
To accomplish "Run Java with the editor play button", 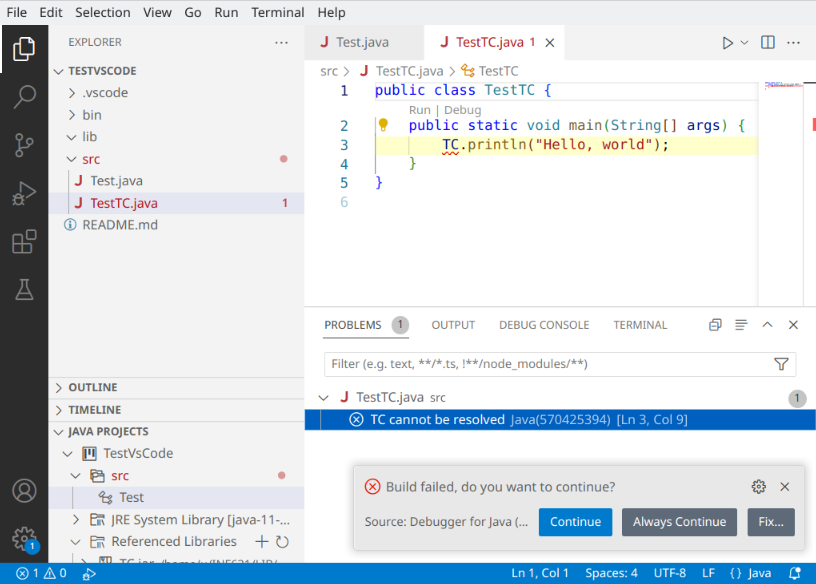I will 727,43.
